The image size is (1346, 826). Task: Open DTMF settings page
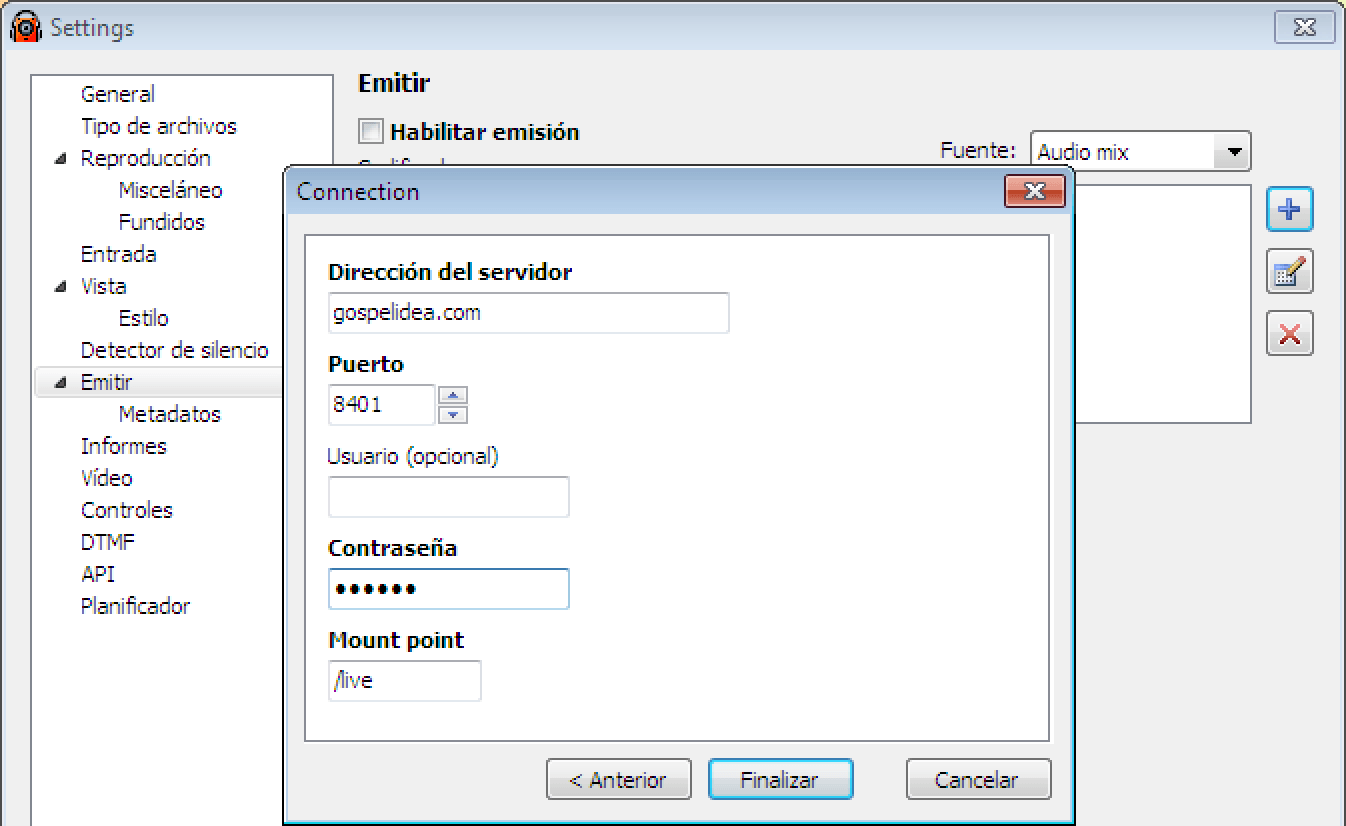(107, 542)
